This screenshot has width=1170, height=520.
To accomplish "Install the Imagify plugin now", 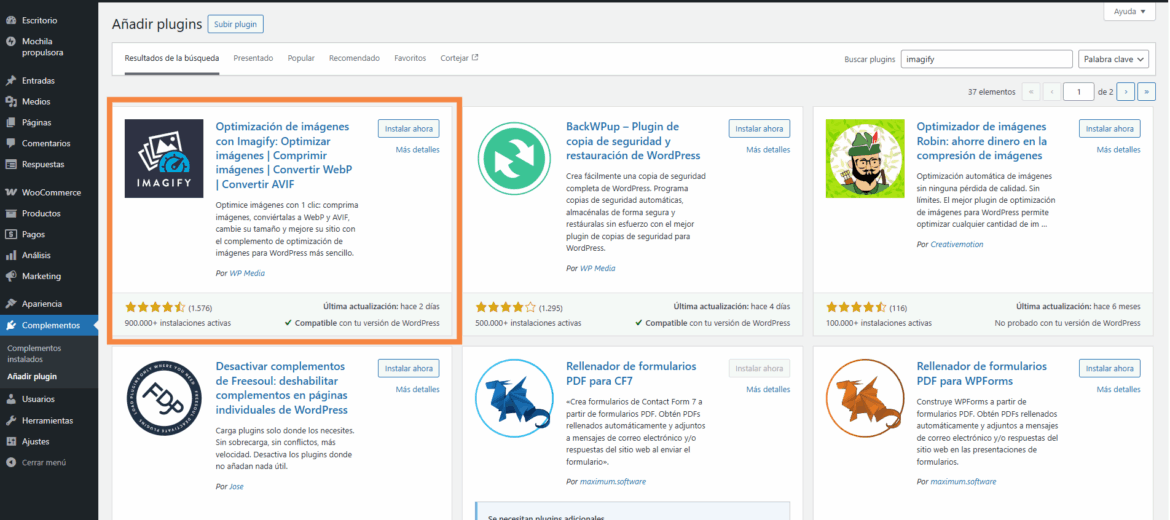I will click(x=408, y=128).
